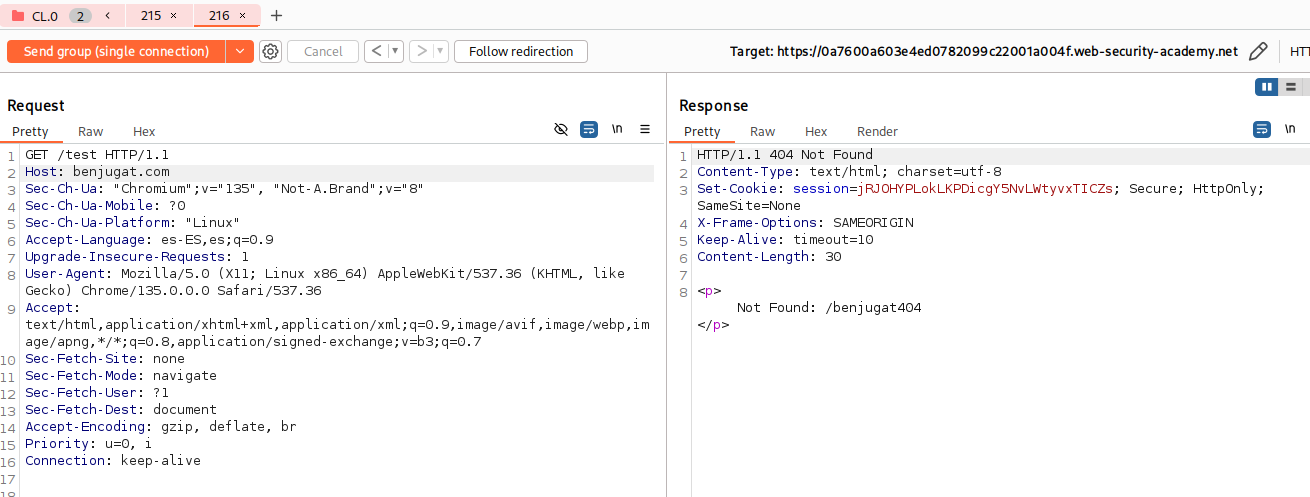Open the Request editor hamburger menu
The height and width of the screenshot is (497, 1310).
coord(645,129)
